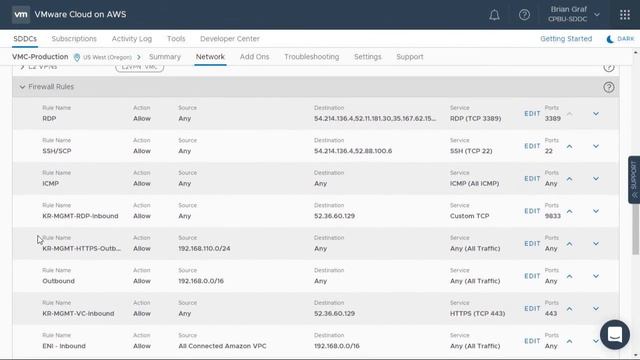Edit the ICMP firewall rule
This screenshot has width=640, height=360.
tap(532, 179)
